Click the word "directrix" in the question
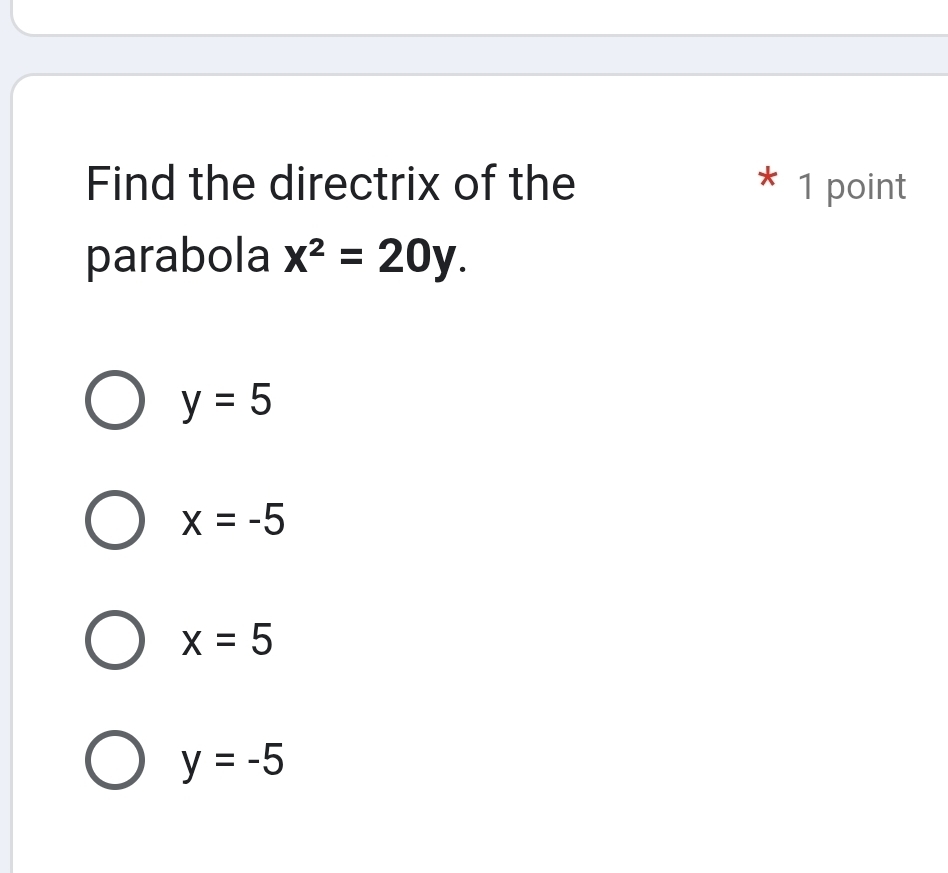 pyautogui.click(x=356, y=185)
